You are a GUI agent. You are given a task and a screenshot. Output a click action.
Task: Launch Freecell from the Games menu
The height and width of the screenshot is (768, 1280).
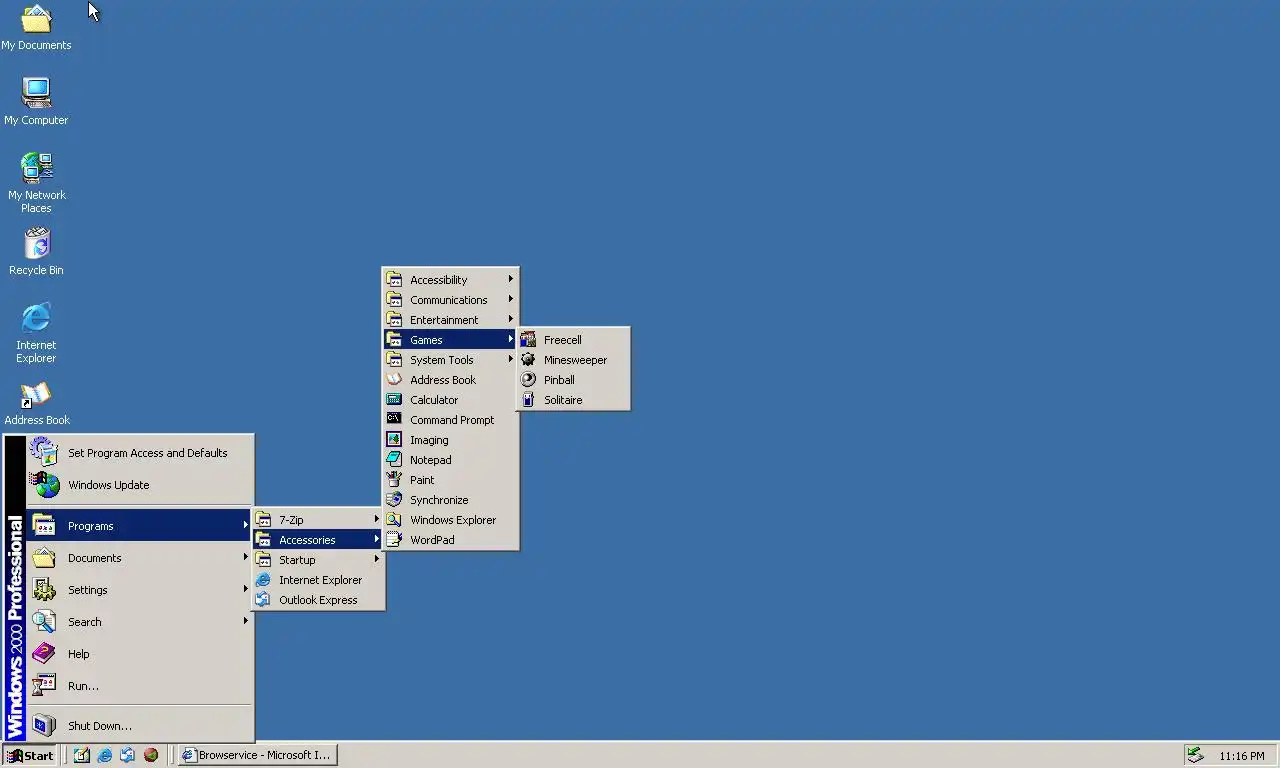[x=573, y=340]
